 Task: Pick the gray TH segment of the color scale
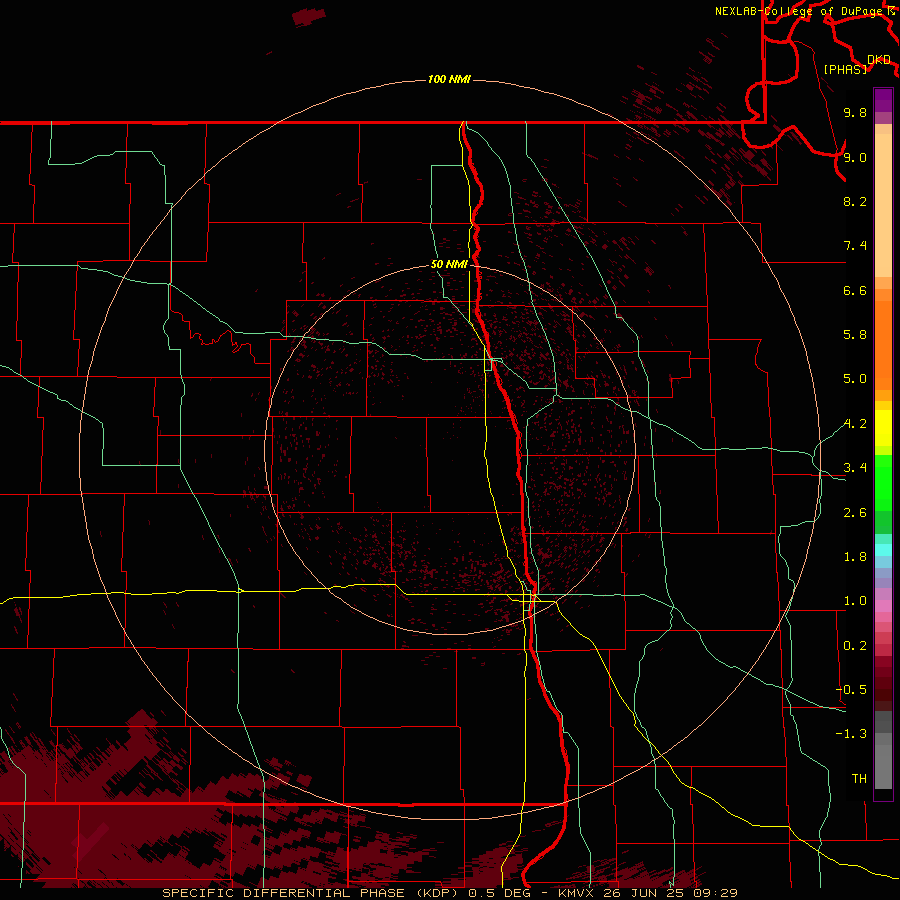coord(883,766)
